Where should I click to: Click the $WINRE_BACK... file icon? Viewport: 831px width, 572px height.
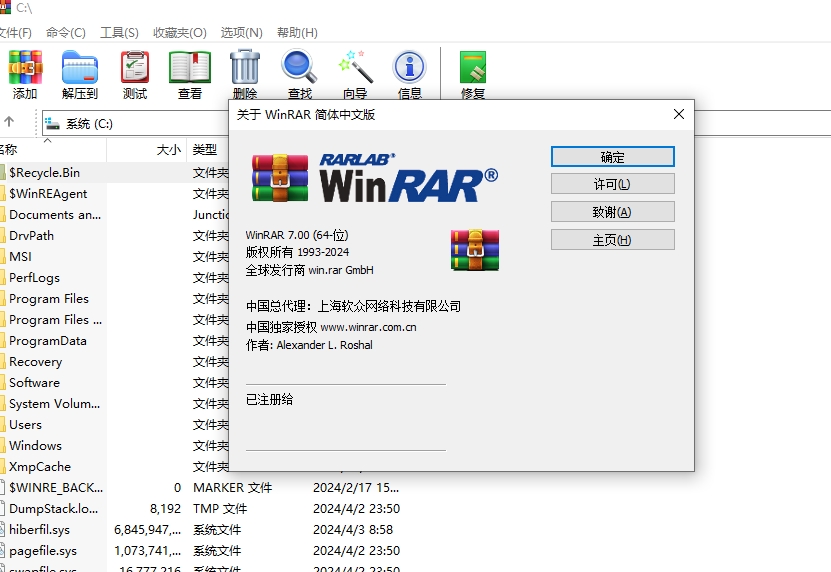point(3,487)
